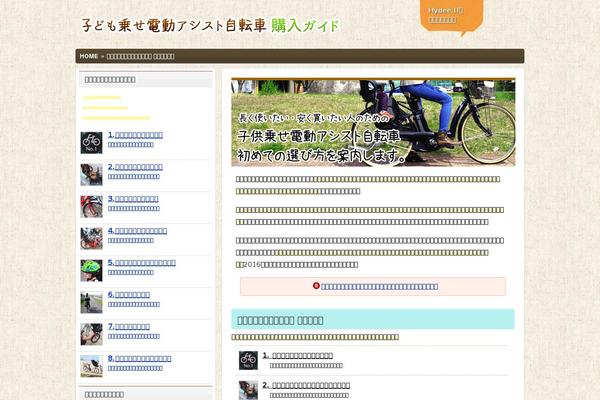The width and height of the screenshot is (600, 400).
Task: Click the site title logo 子ども乗せ電動アシスト自転車 購入ガイド
Action: point(210,25)
